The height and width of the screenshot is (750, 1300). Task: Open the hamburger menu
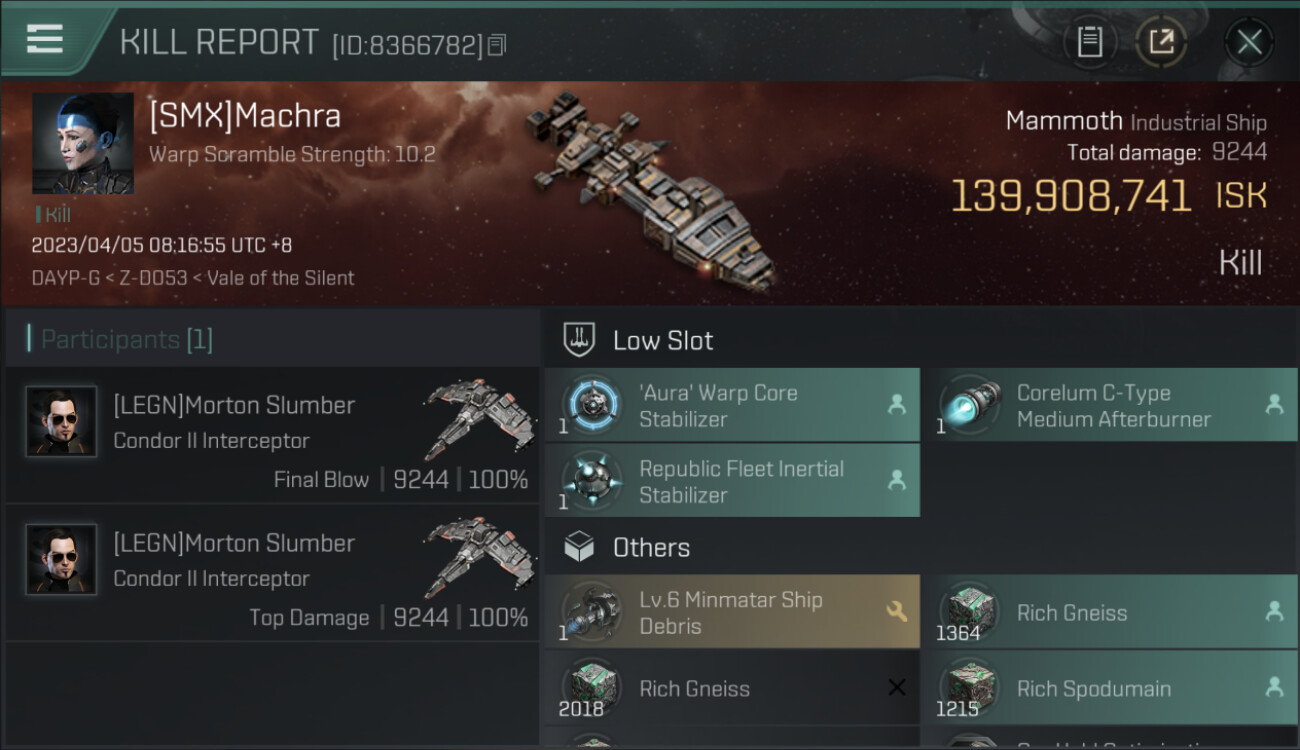[45, 40]
